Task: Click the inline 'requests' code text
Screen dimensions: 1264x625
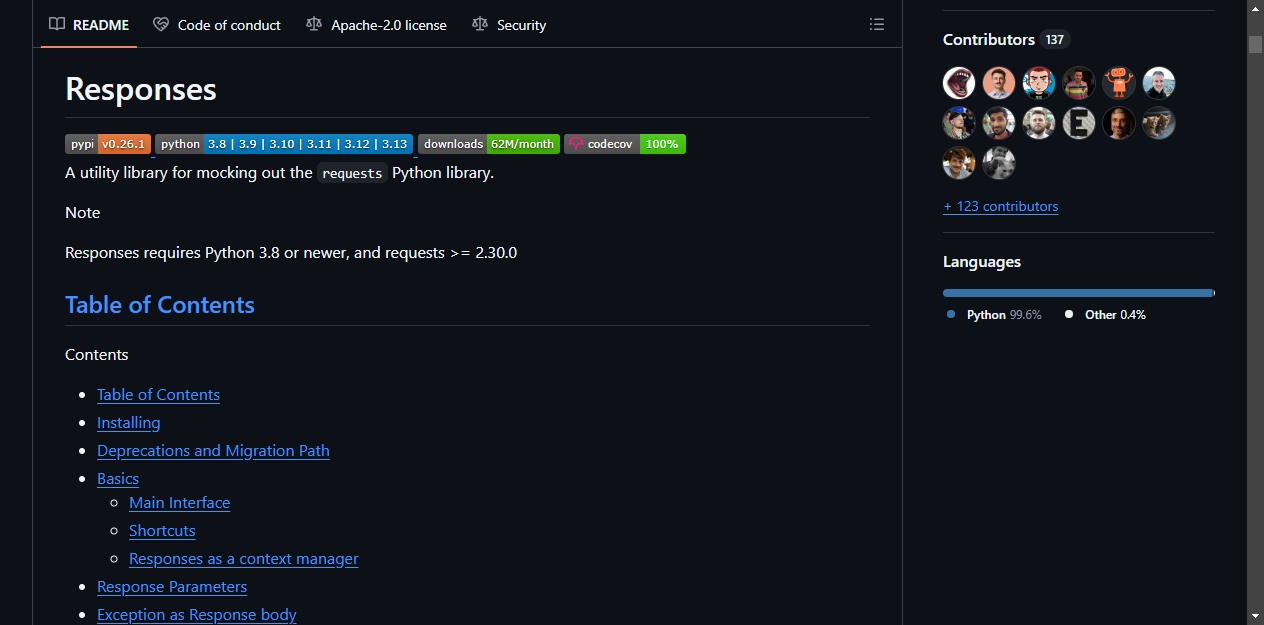Action: [352, 173]
